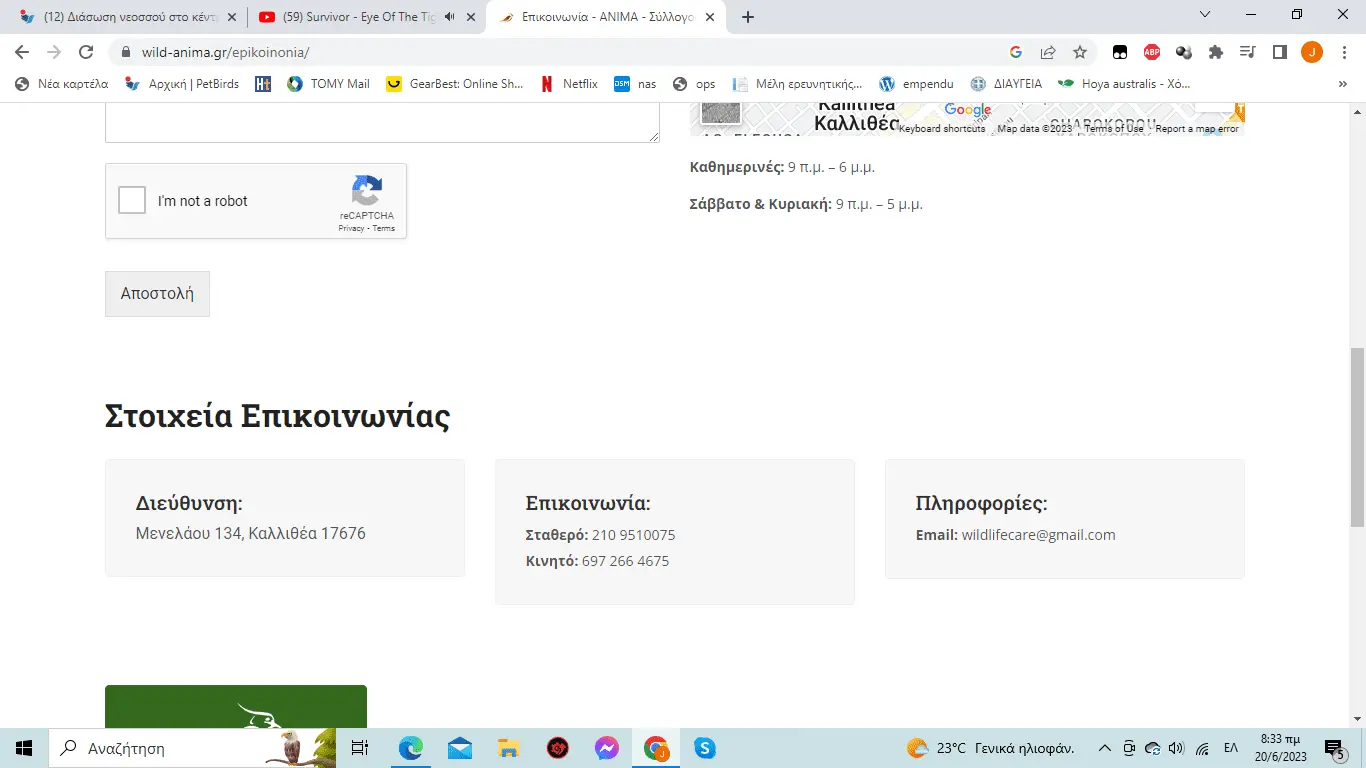Open the Extensions puzzle menu
This screenshot has width=1366, height=768.
tap(1216, 52)
